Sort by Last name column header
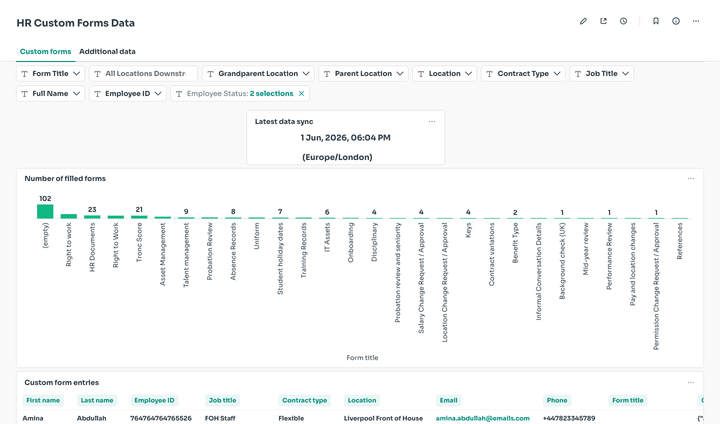This screenshot has height=424, width=720. click(97, 401)
